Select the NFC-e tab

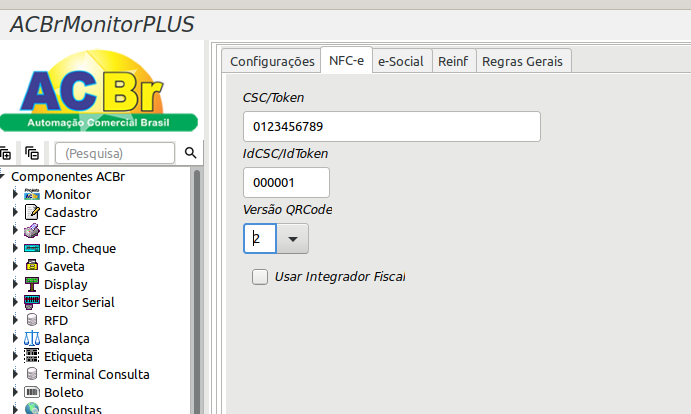tap(346, 60)
